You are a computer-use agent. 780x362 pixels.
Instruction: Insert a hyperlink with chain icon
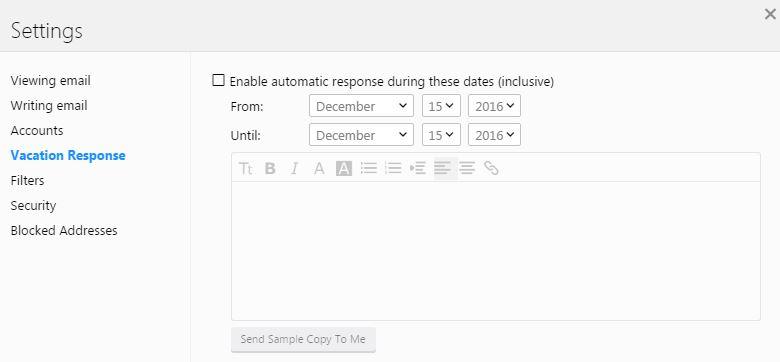click(x=491, y=168)
